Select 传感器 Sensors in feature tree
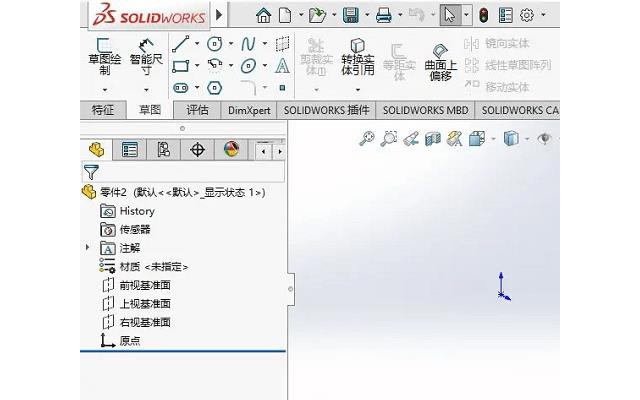640x400 pixels. [x=125, y=229]
